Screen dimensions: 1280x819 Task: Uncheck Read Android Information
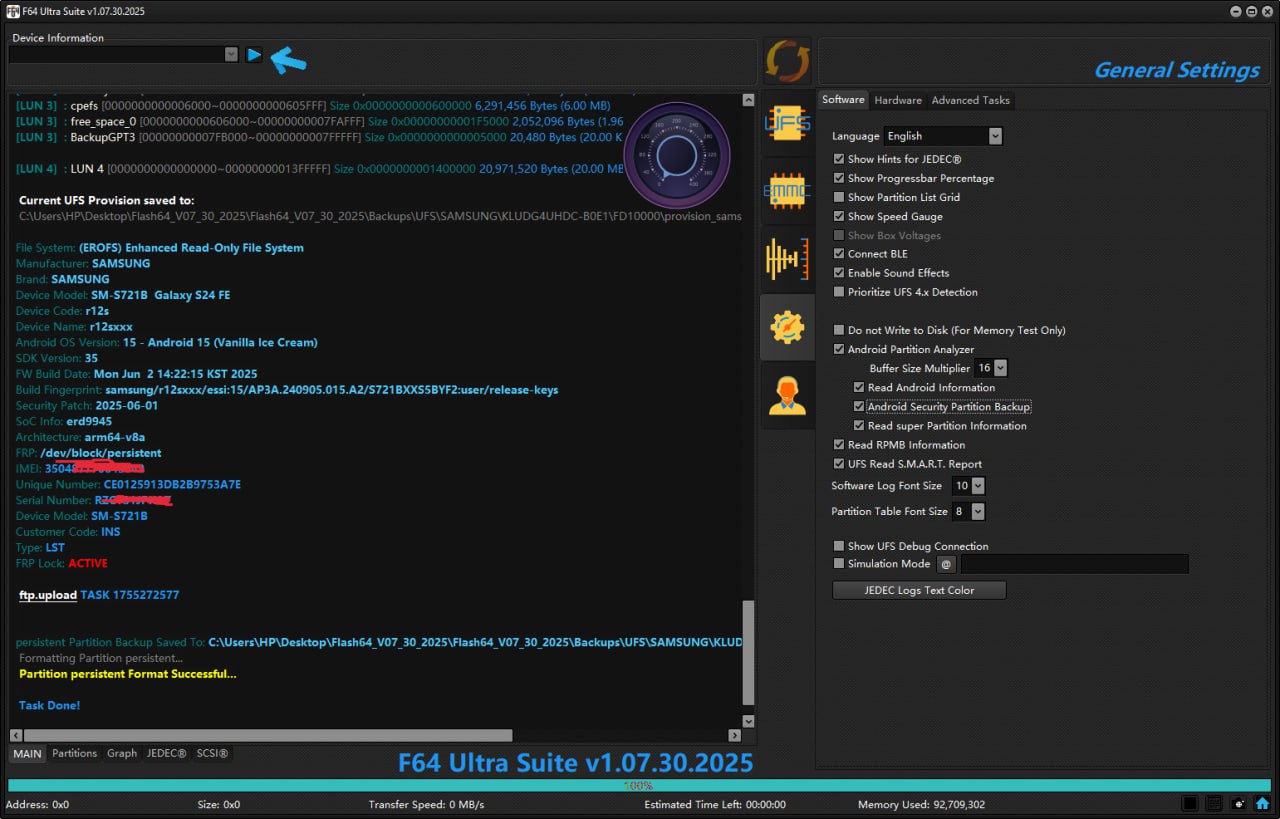[859, 387]
